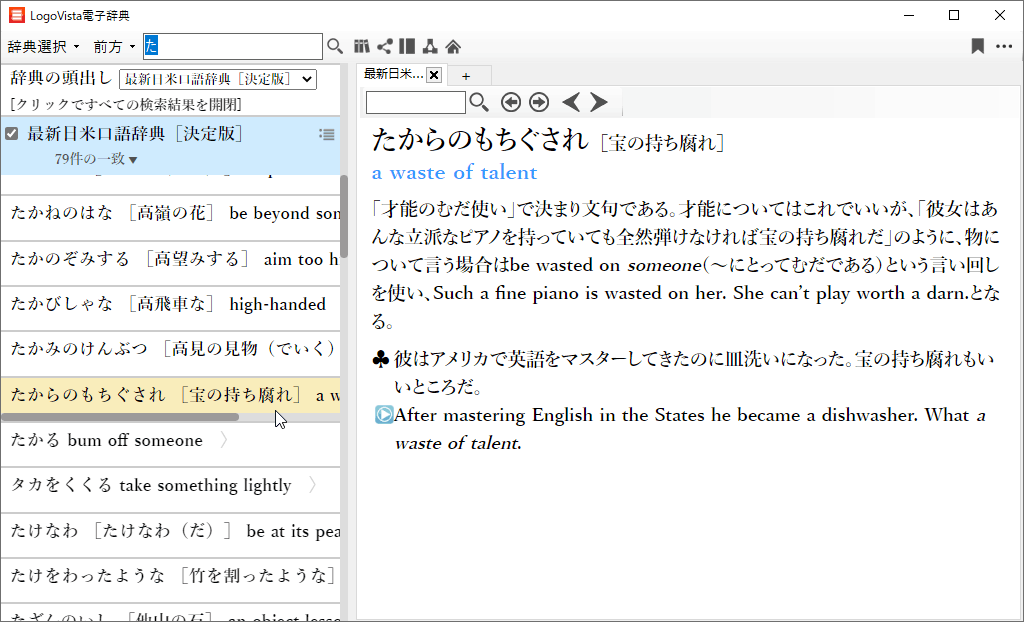Open the dictionary bookshelf icon
The image size is (1024, 622).
click(362, 46)
